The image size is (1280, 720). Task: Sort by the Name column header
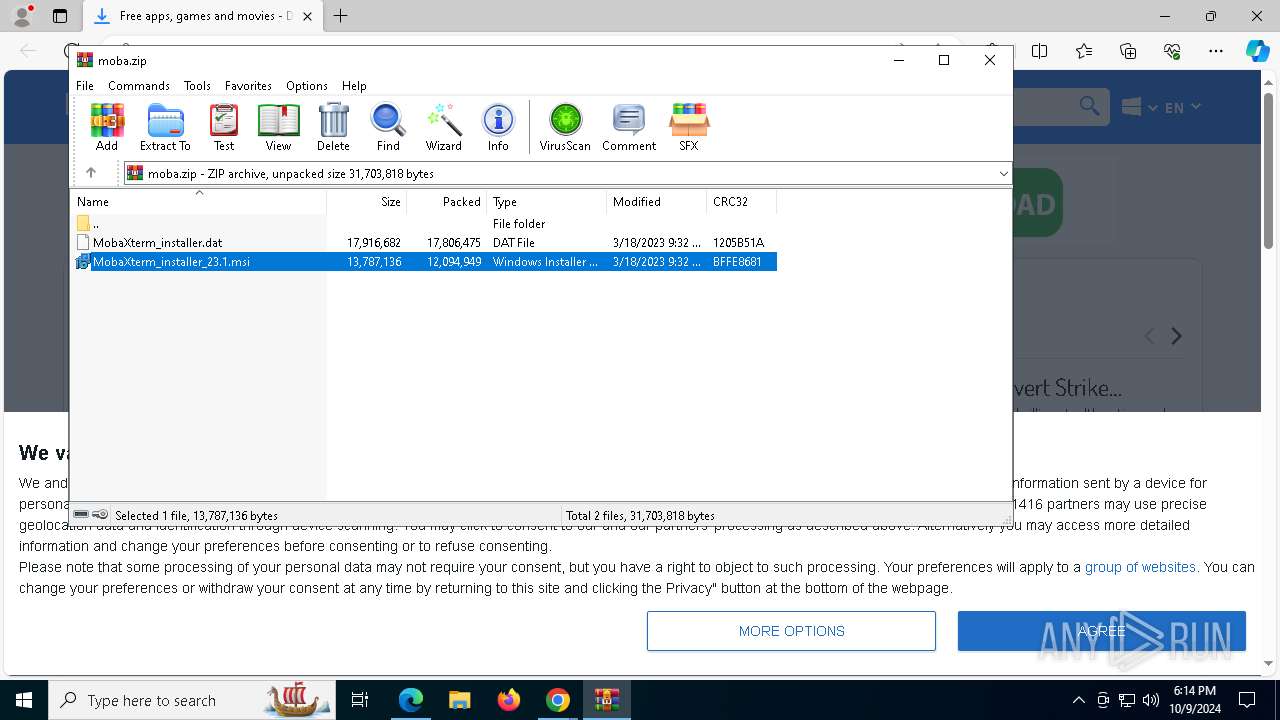[199, 202]
